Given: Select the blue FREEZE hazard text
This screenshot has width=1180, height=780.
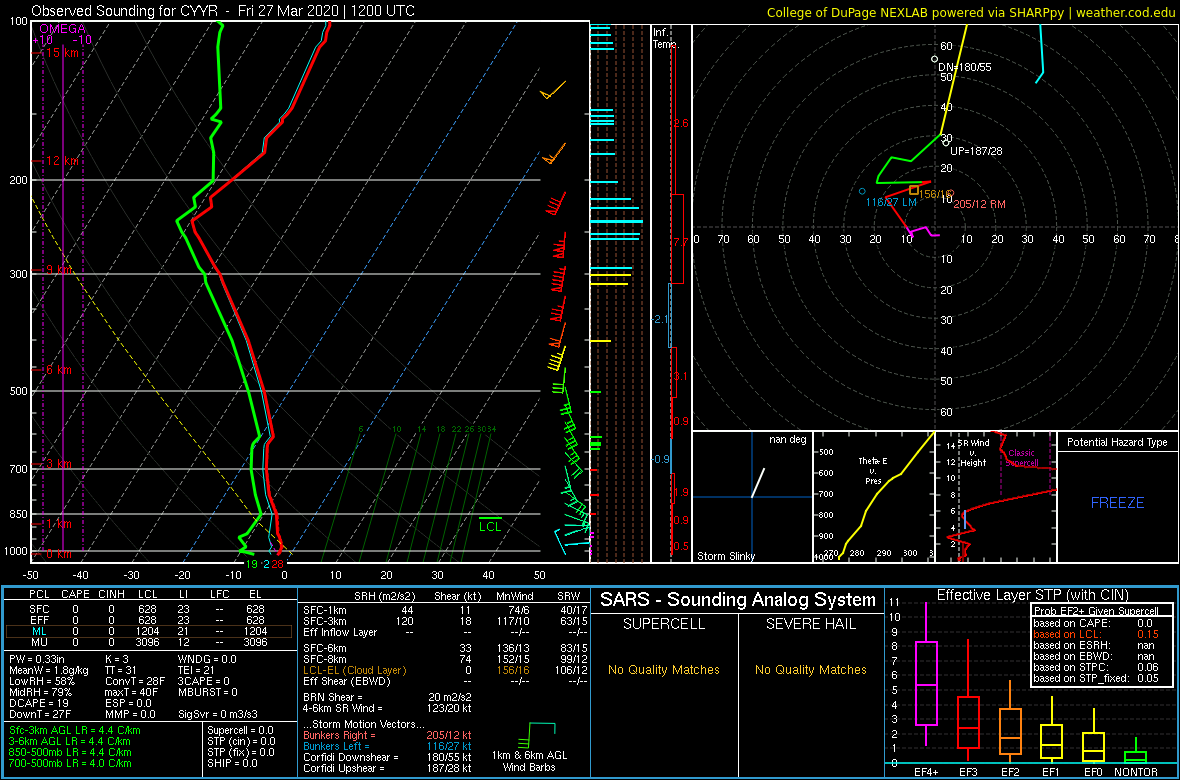Looking at the screenshot, I should click(1118, 502).
